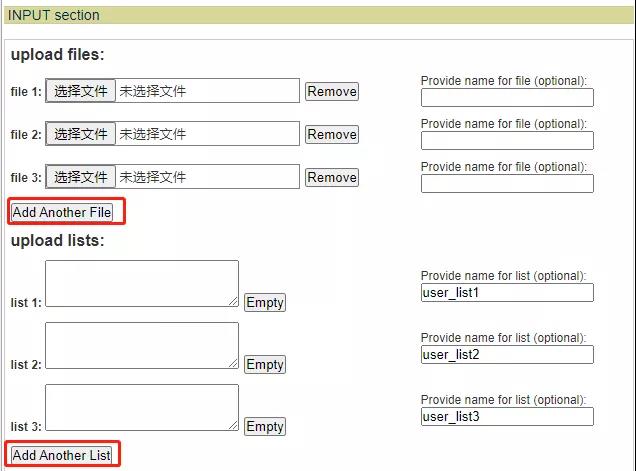Focus the list 1 text area
The height and width of the screenshot is (471, 636).
coord(142,283)
